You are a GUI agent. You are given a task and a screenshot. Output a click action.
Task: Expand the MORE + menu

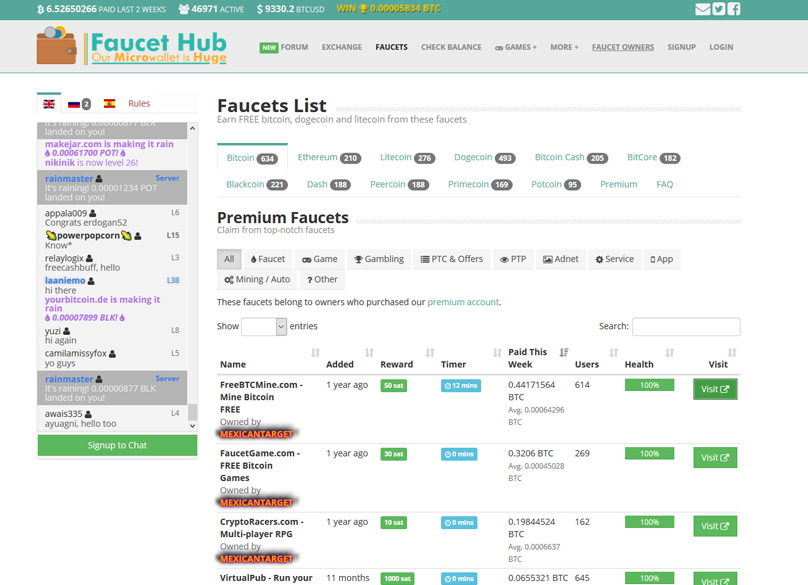(564, 47)
